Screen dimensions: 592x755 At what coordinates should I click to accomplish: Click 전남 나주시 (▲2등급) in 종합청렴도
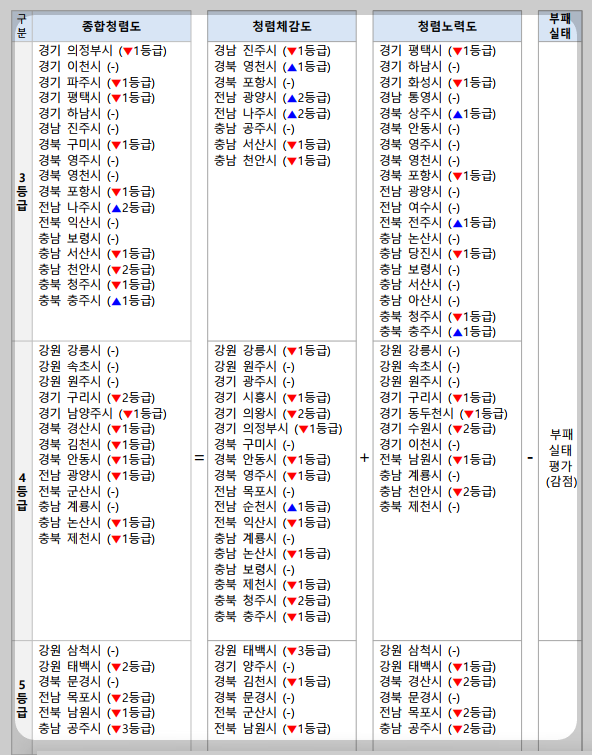tap(97, 208)
